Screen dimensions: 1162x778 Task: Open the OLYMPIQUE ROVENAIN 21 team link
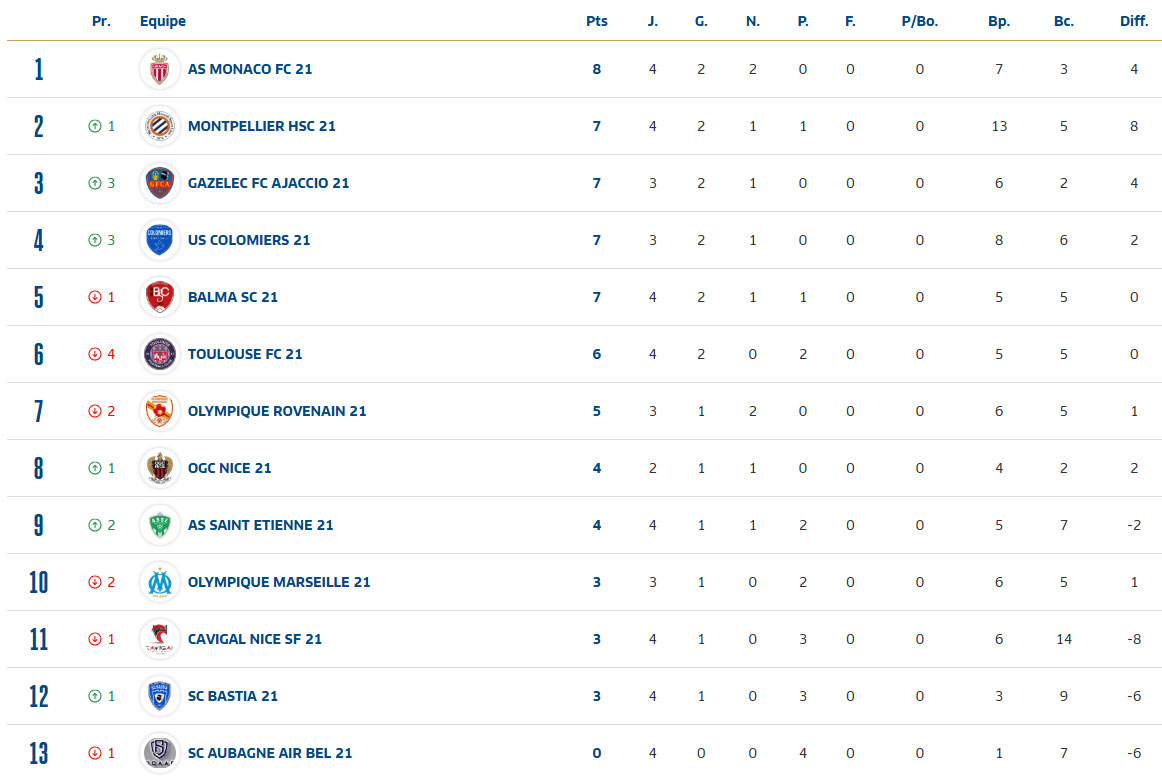(x=277, y=411)
